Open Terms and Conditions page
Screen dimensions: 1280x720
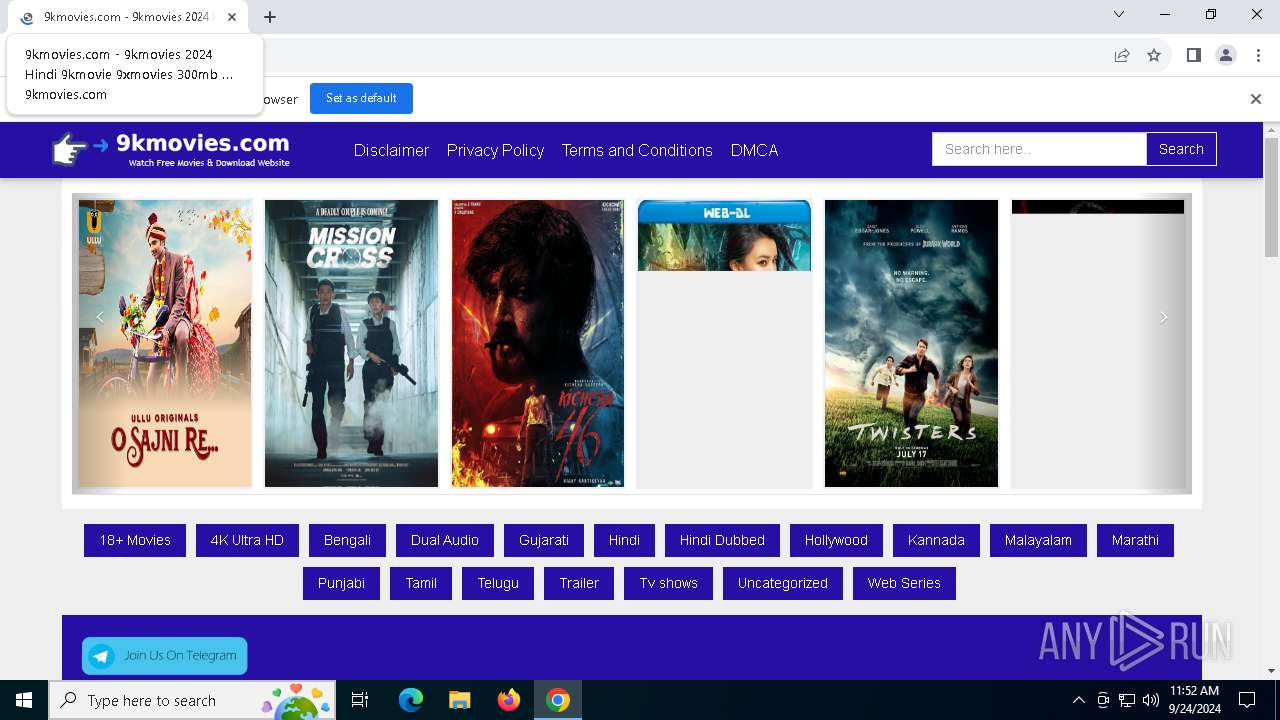[x=637, y=150]
